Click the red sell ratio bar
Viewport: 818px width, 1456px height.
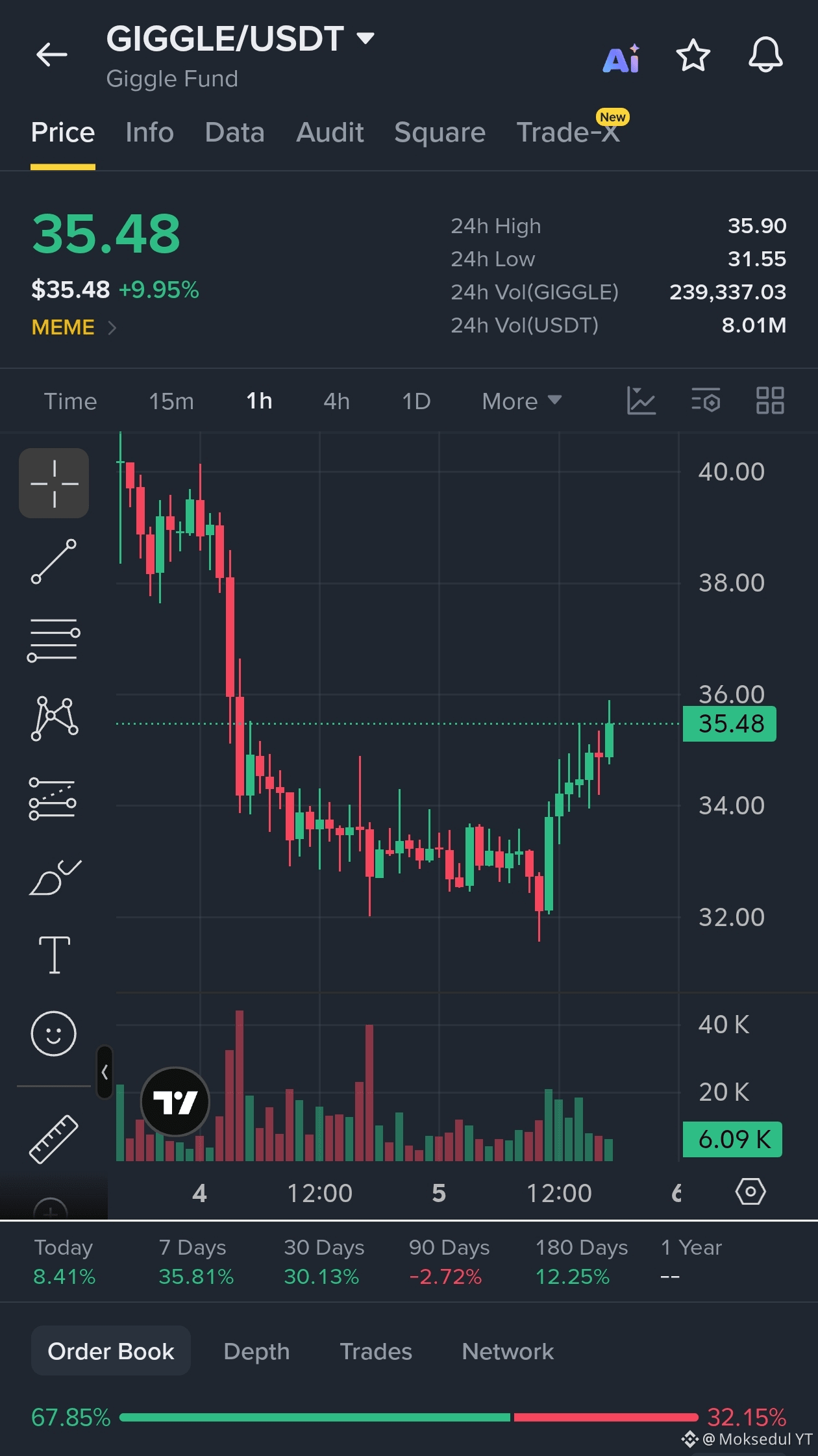click(606, 1417)
